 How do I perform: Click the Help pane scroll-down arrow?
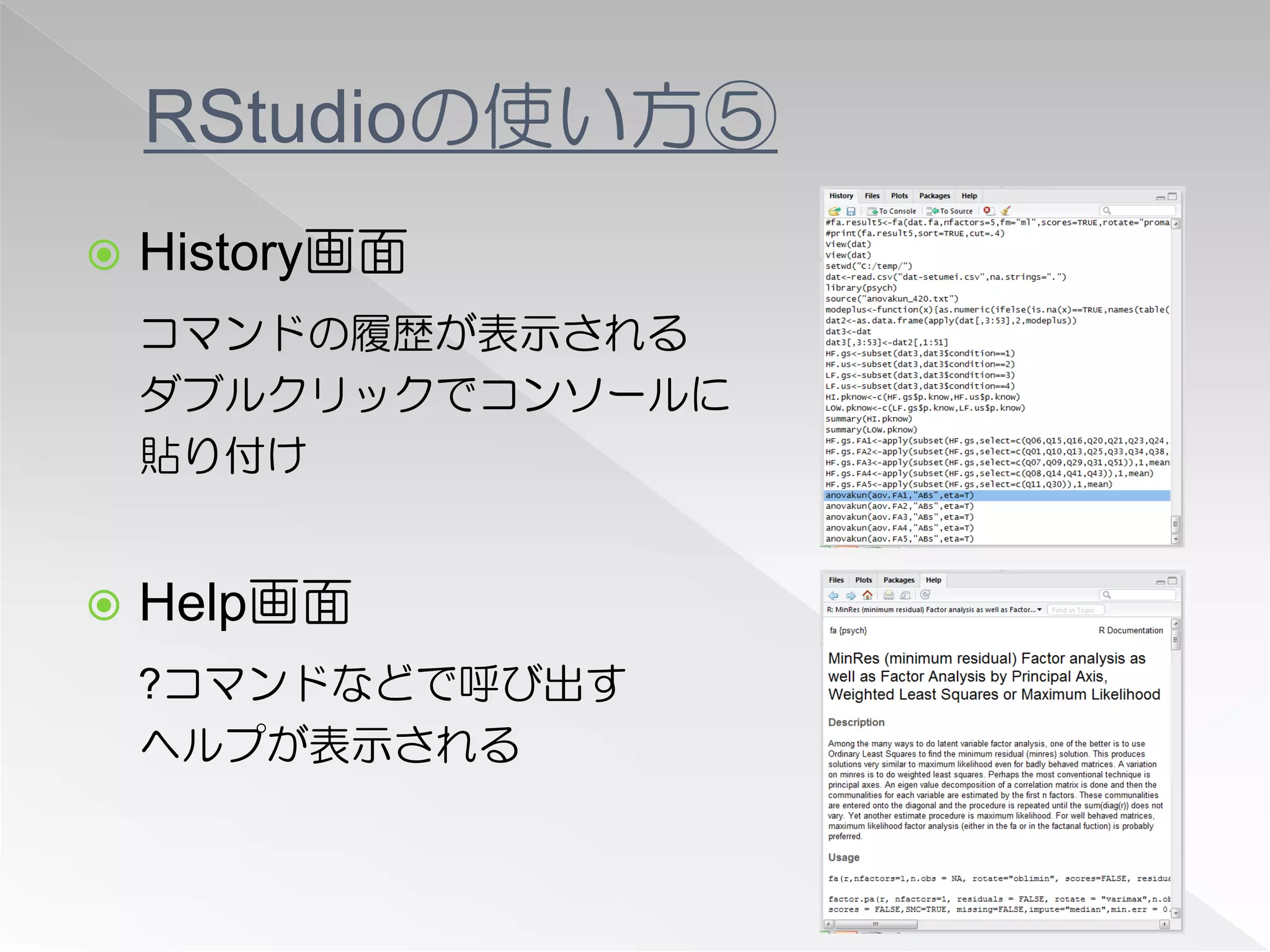click(x=1176, y=913)
